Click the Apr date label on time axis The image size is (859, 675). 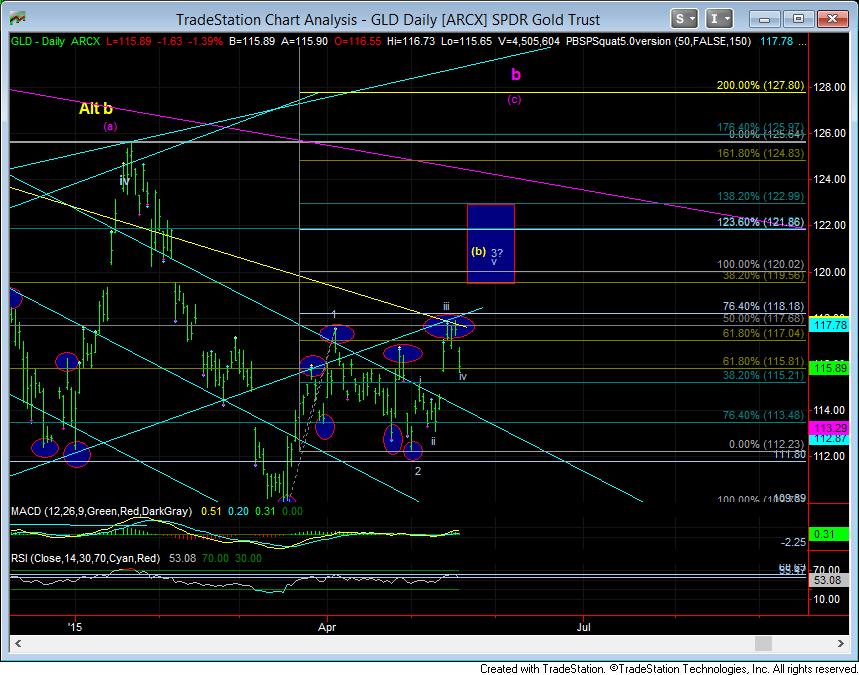point(328,627)
